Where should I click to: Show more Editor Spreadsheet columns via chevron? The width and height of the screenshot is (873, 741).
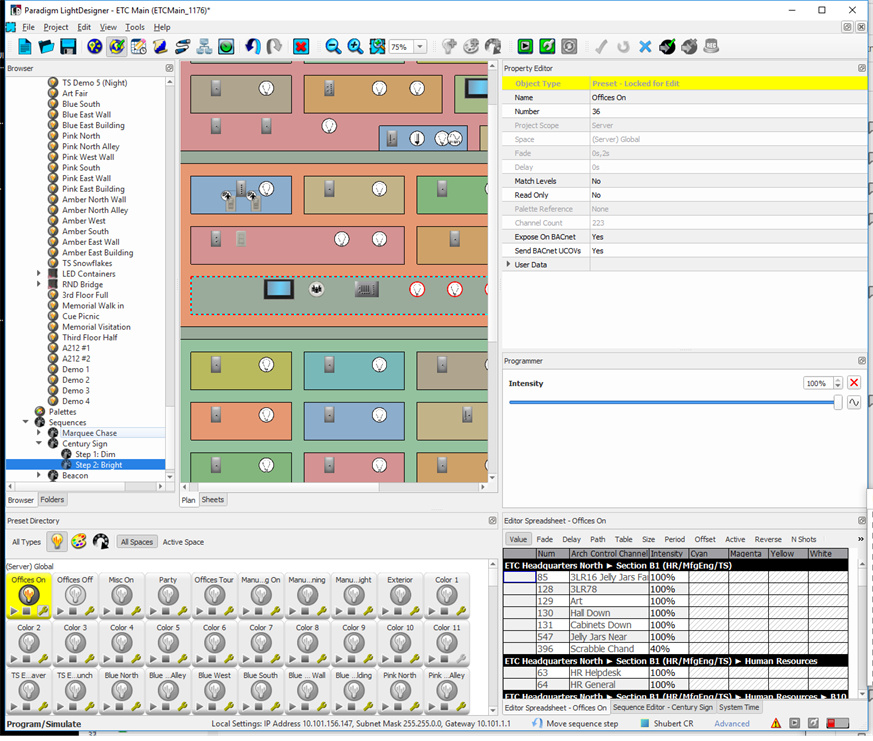(860, 539)
